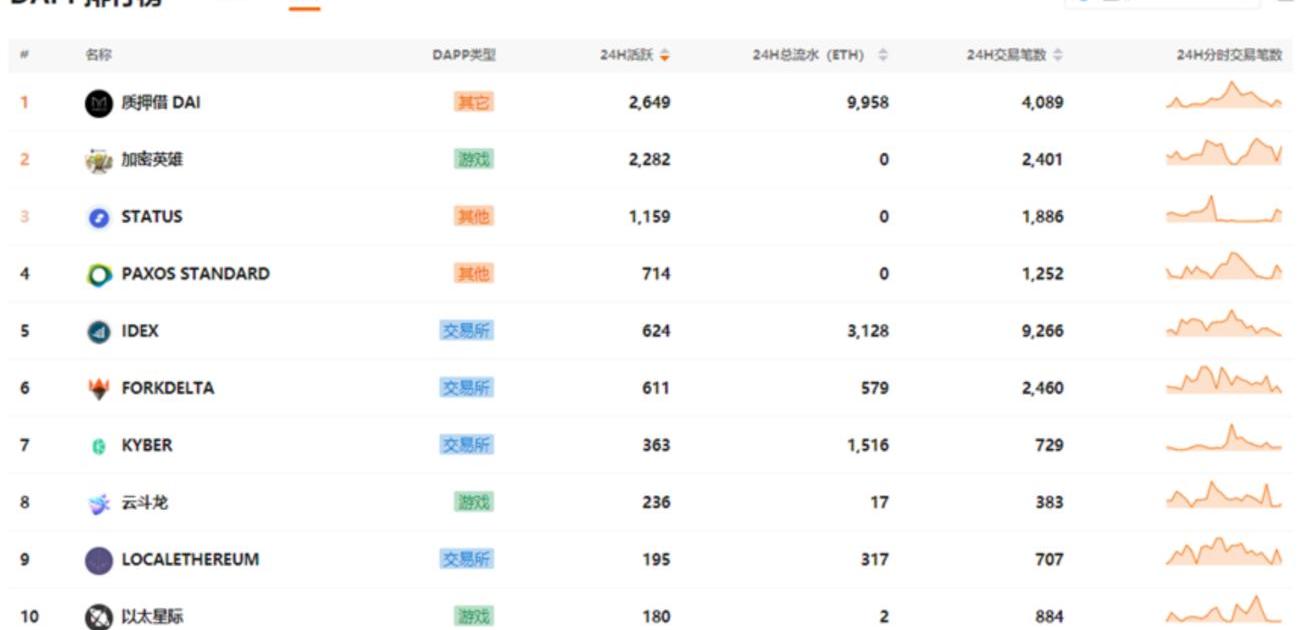Click the 其他 tag for PAXOS STANDARD
1307x630 pixels.
point(474,273)
